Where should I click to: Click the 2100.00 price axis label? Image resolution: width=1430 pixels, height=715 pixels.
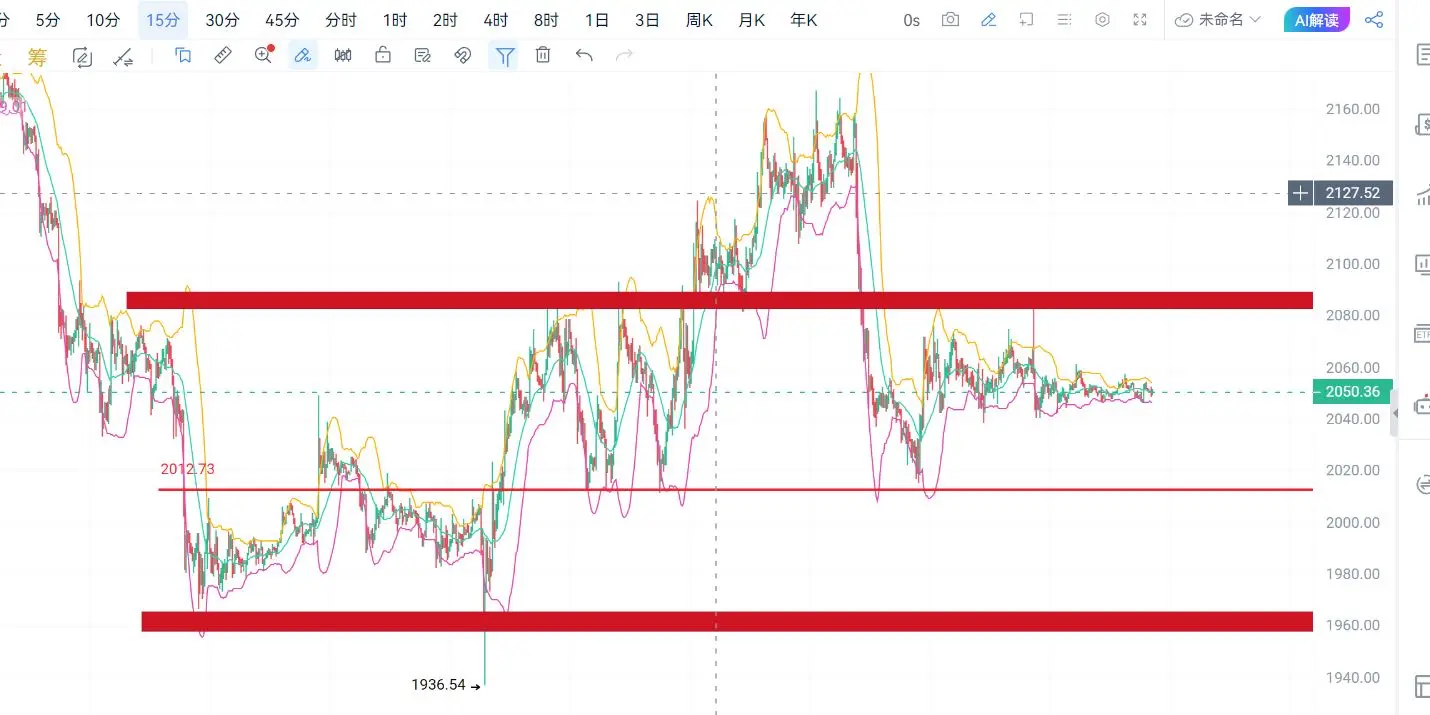(1353, 264)
